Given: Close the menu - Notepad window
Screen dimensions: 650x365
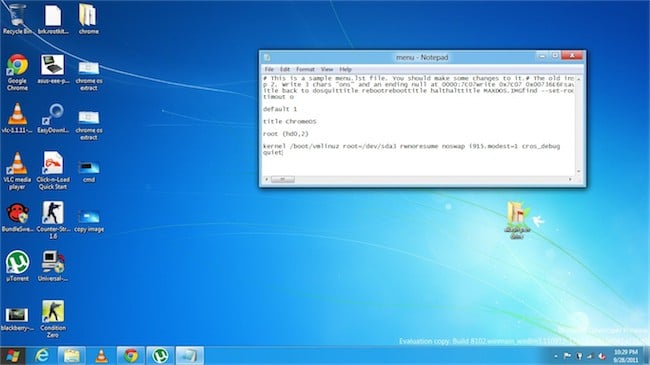Looking at the screenshot, I should [572, 56].
